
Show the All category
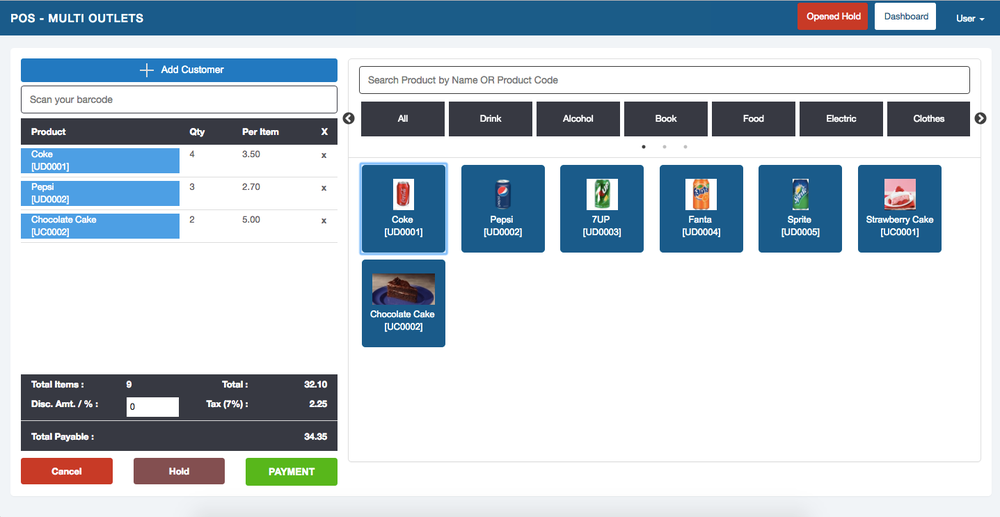[403, 119]
